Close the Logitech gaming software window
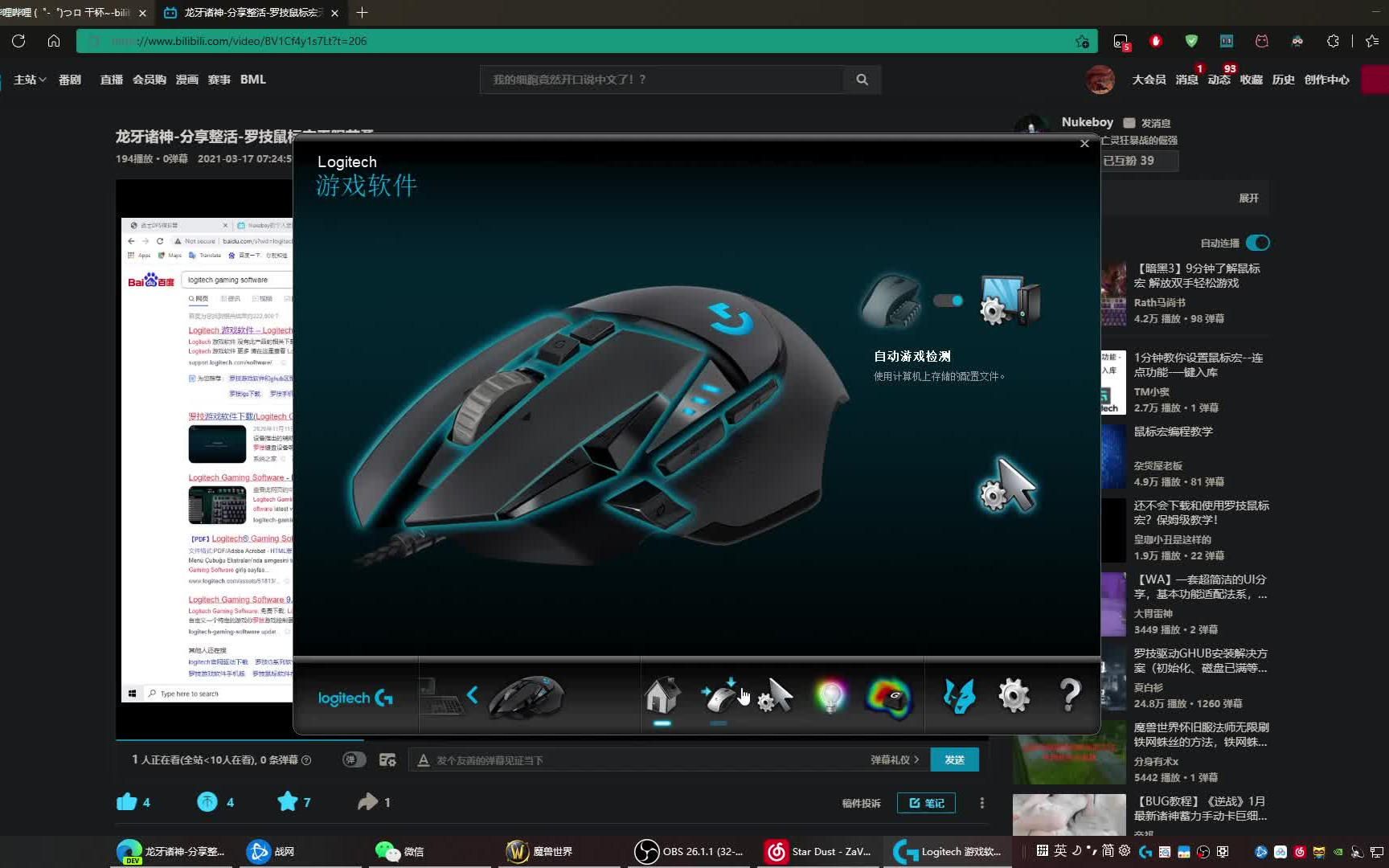This screenshot has width=1389, height=868. click(1084, 144)
